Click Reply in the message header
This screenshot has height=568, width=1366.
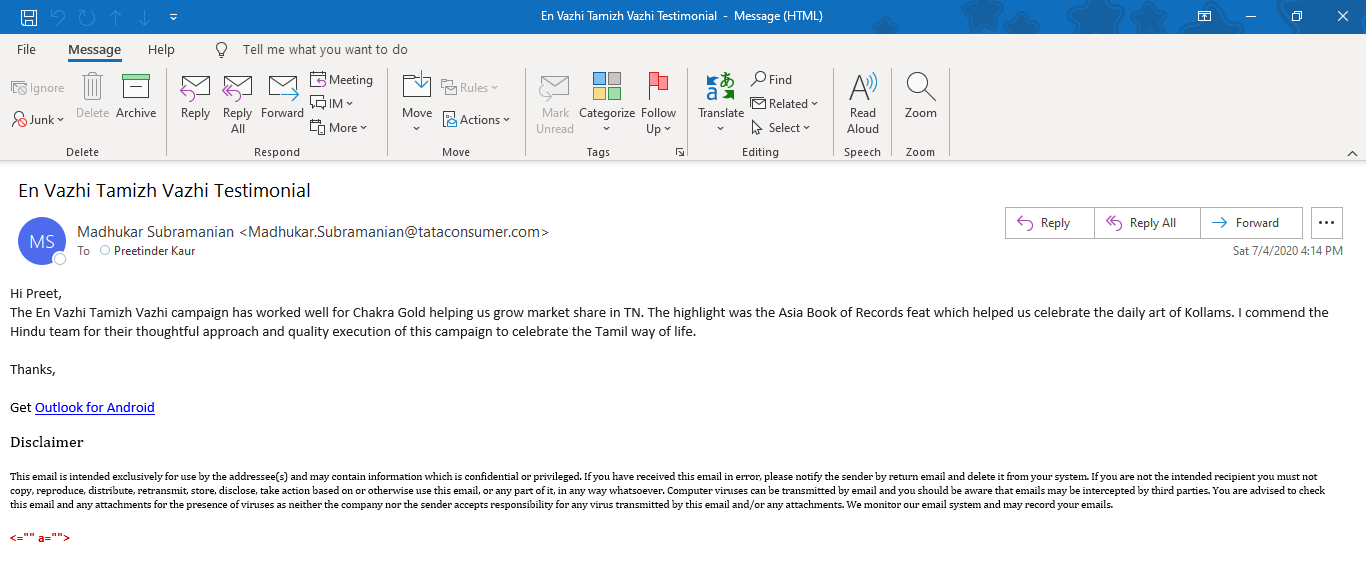coord(1050,223)
